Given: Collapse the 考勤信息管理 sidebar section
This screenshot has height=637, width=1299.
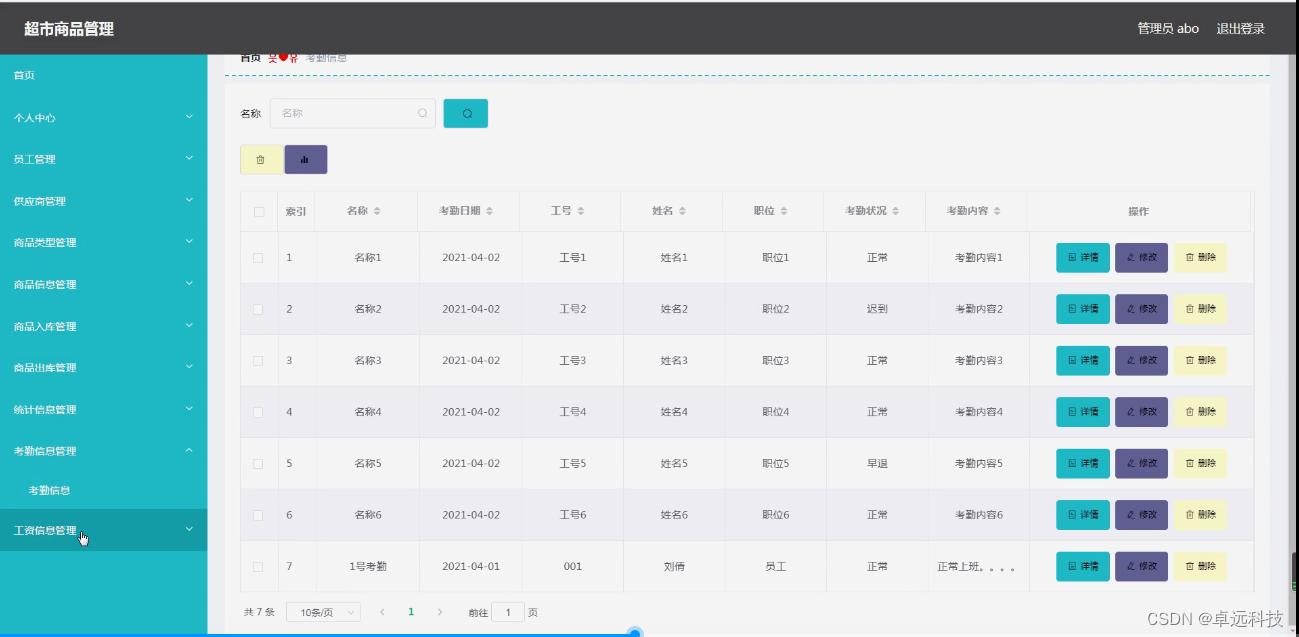Looking at the screenshot, I should tap(103, 450).
